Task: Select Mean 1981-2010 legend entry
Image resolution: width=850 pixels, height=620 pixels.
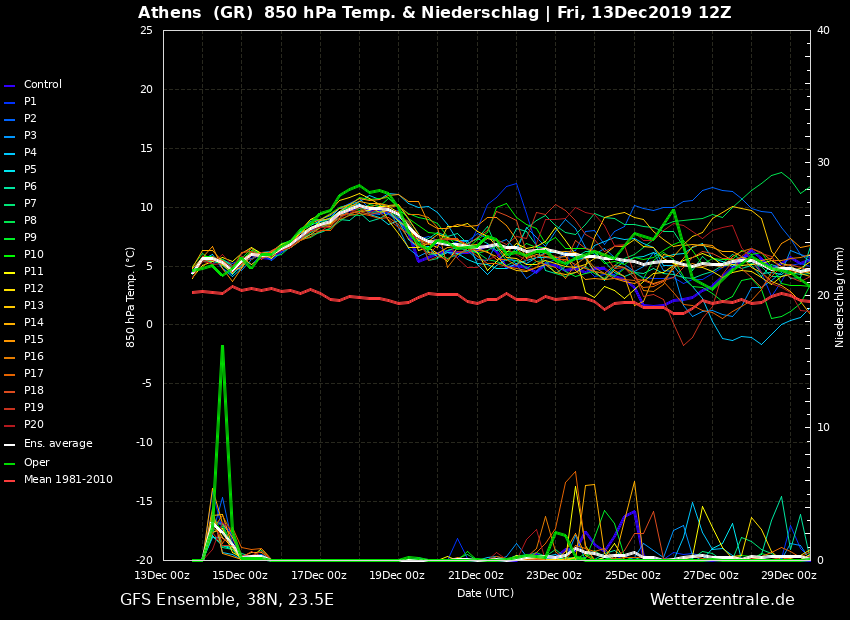Action: click(68, 480)
